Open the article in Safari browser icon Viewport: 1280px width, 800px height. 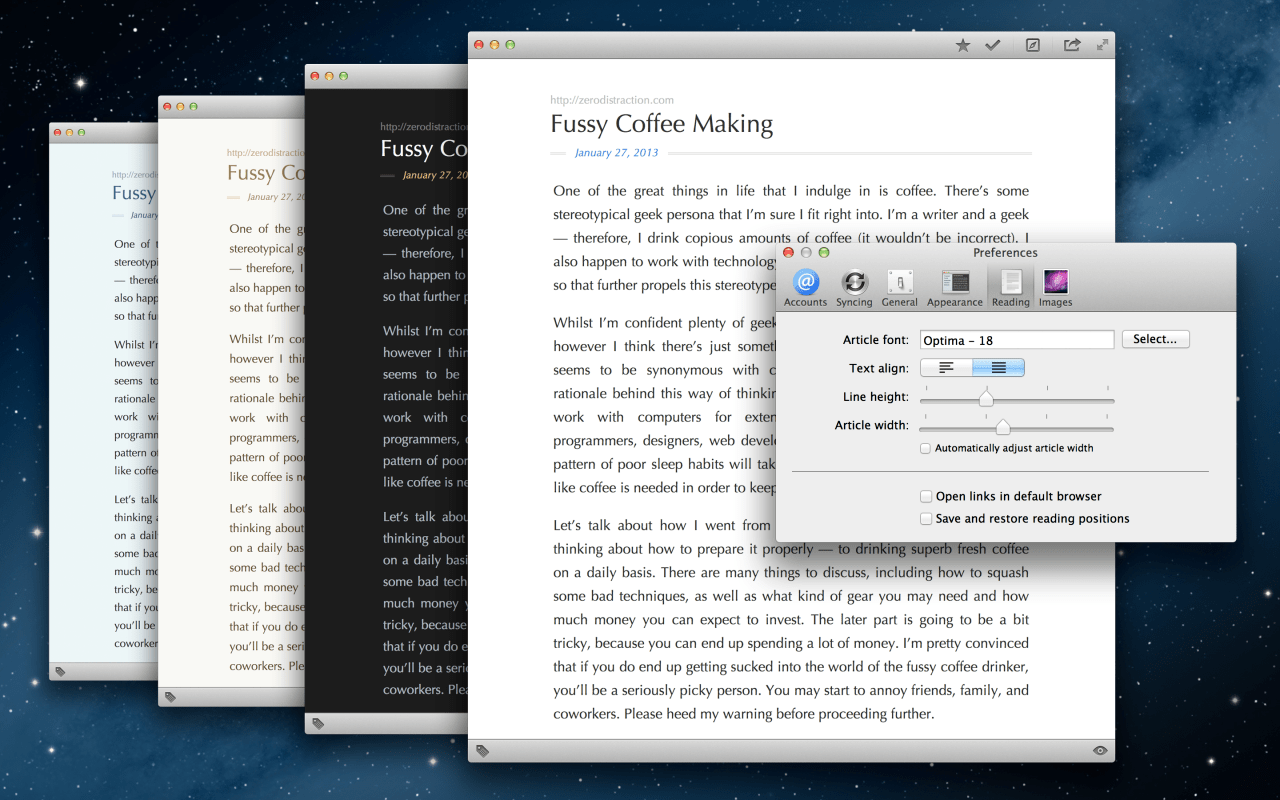point(1031,45)
